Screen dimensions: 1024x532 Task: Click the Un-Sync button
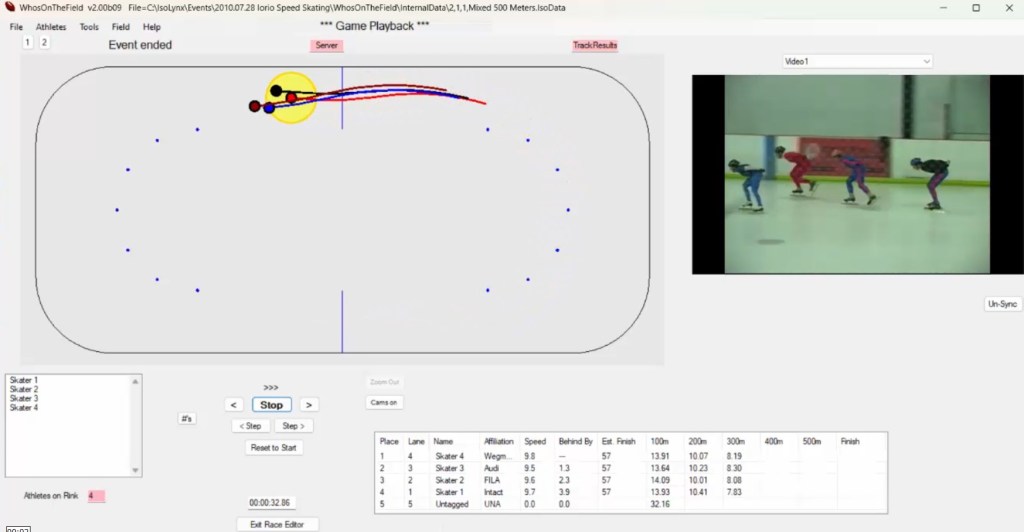point(1002,304)
